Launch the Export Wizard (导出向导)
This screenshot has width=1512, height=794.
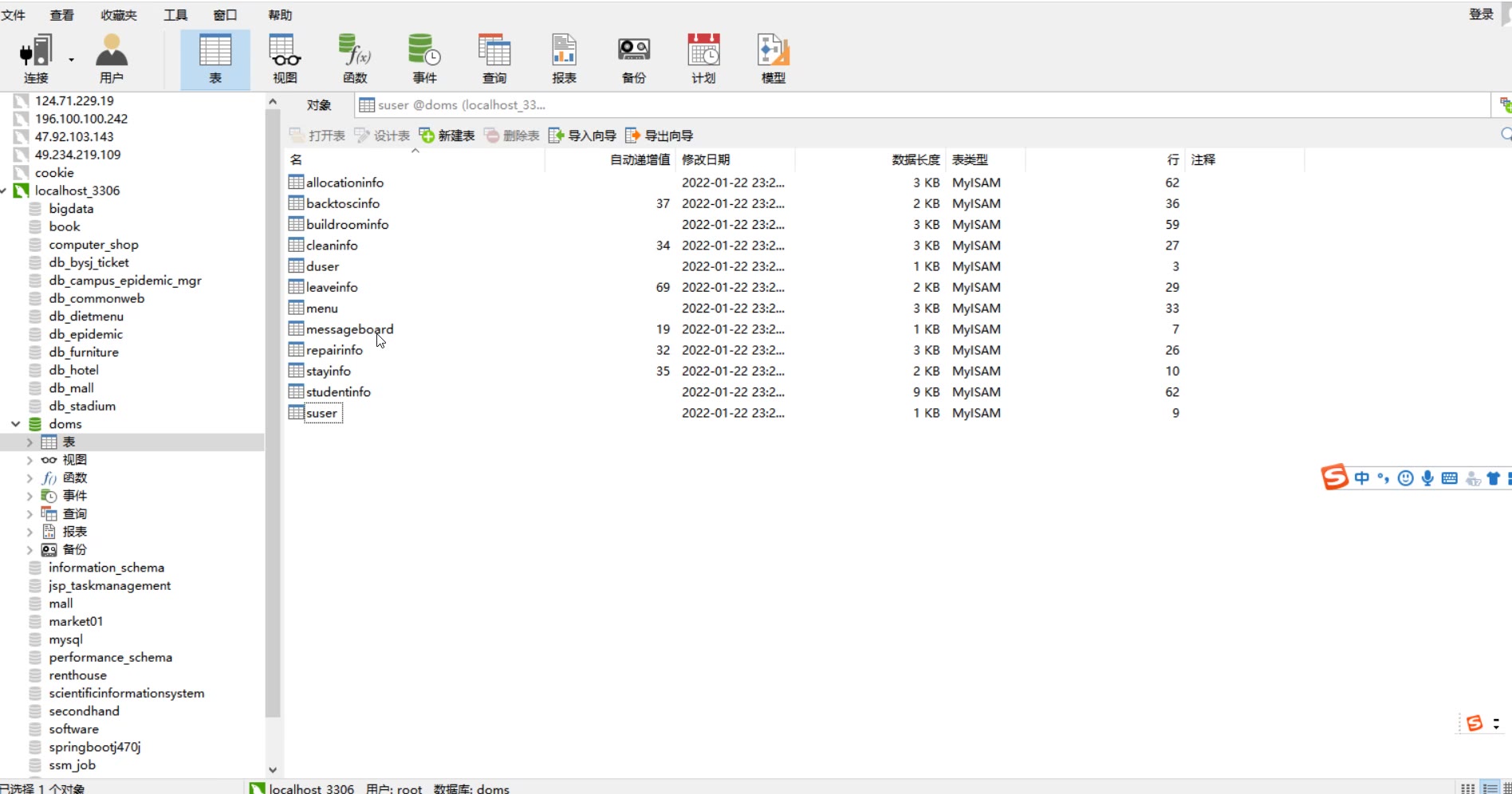(x=660, y=136)
